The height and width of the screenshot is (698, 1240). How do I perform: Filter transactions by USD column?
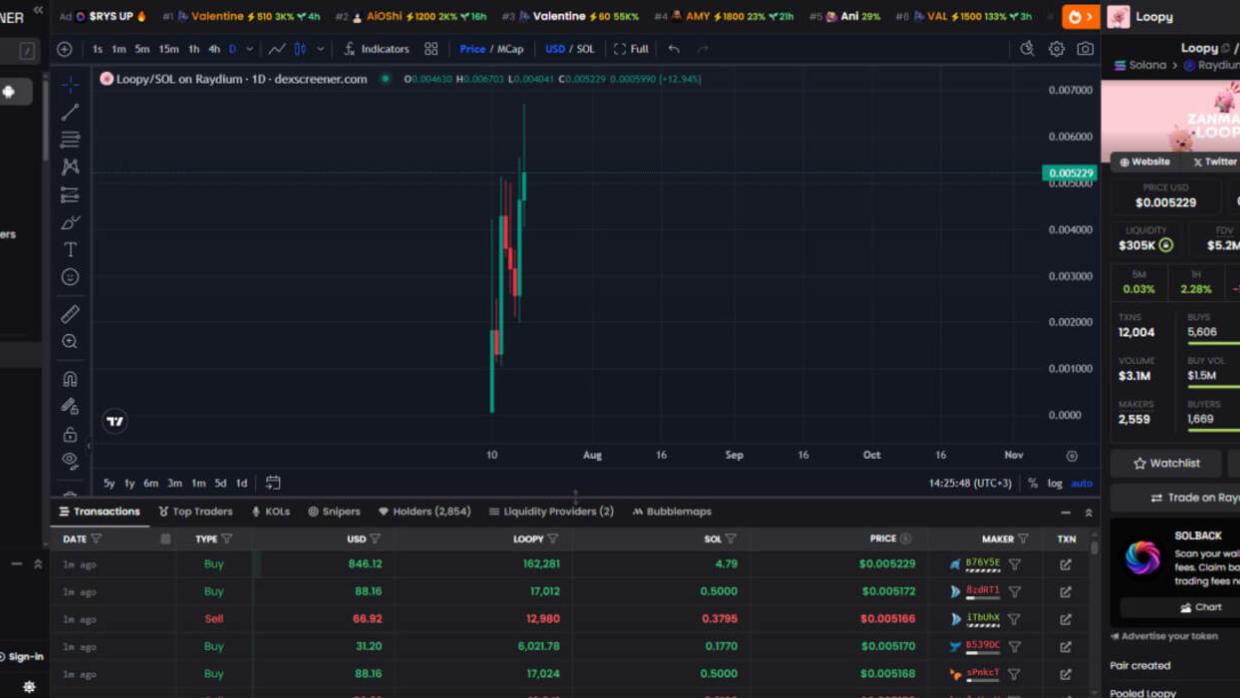pos(375,539)
